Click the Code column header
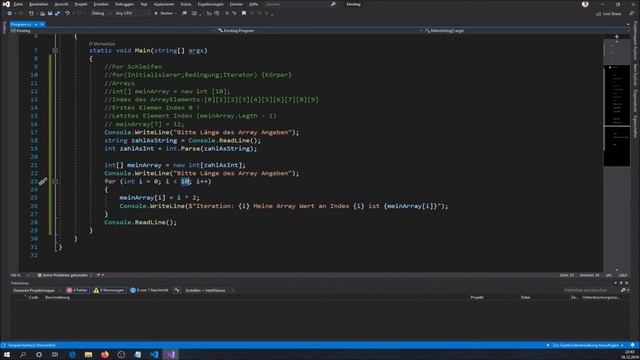The image size is (640, 360). tap(33, 298)
